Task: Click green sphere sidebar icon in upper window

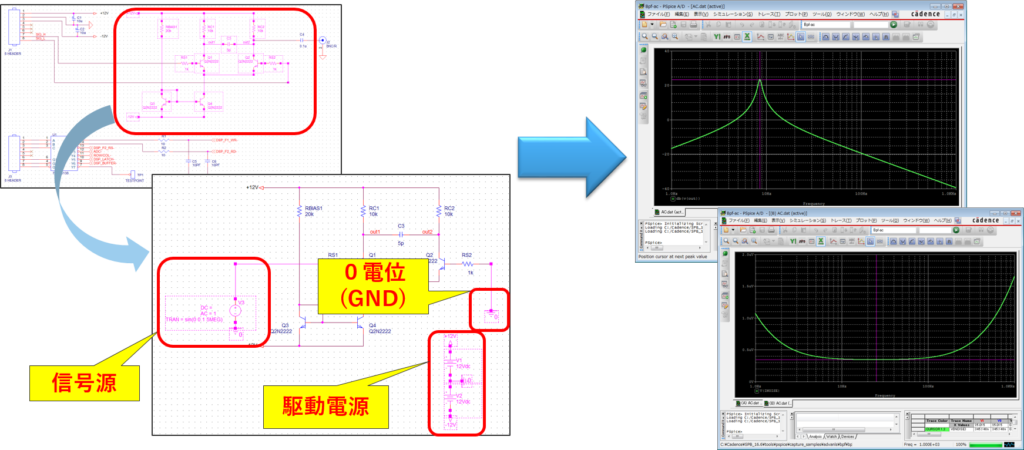Action: tap(643, 50)
